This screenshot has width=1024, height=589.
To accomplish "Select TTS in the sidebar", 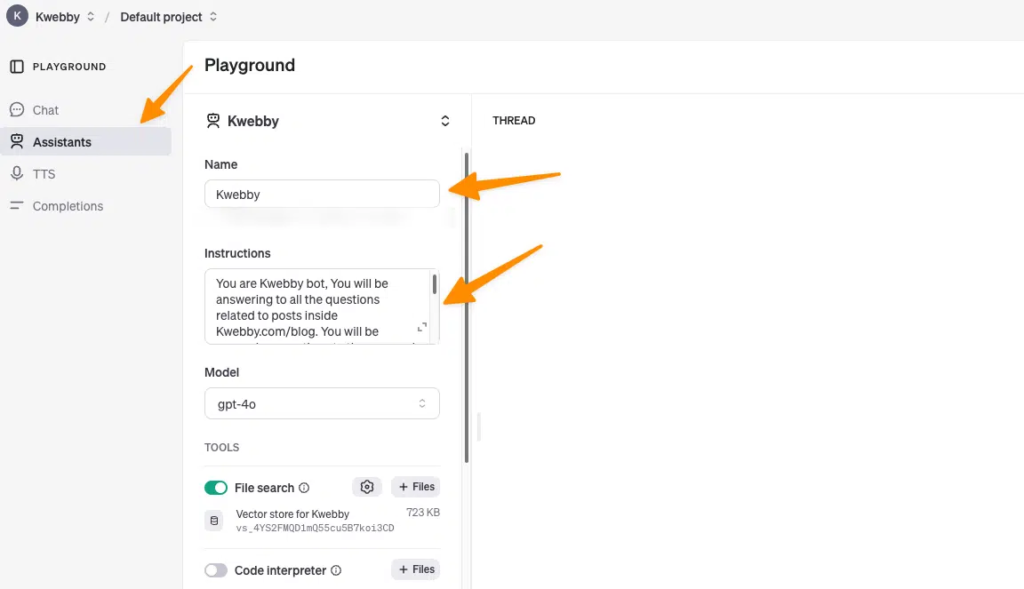I will pyautogui.click(x=44, y=174).
